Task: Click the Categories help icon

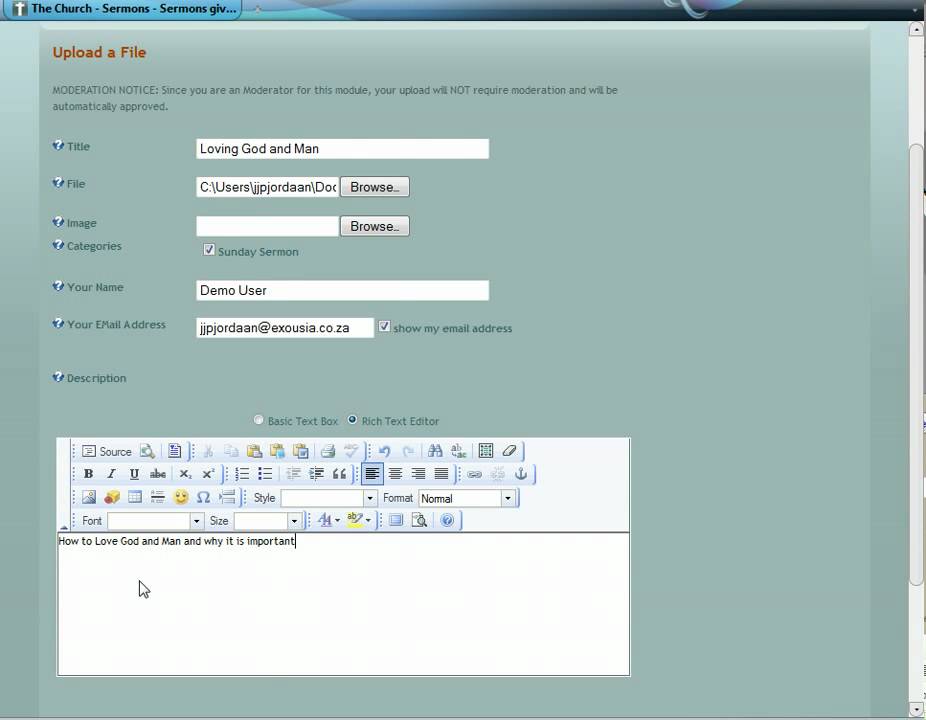Action: pyautogui.click(x=58, y=245)
